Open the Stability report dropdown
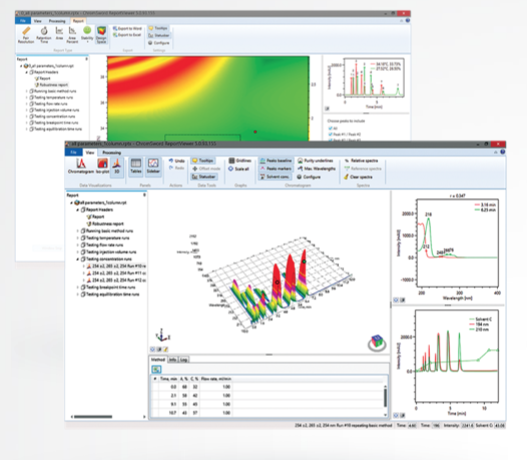The image size is (527, 460). [x=87, y=35]
